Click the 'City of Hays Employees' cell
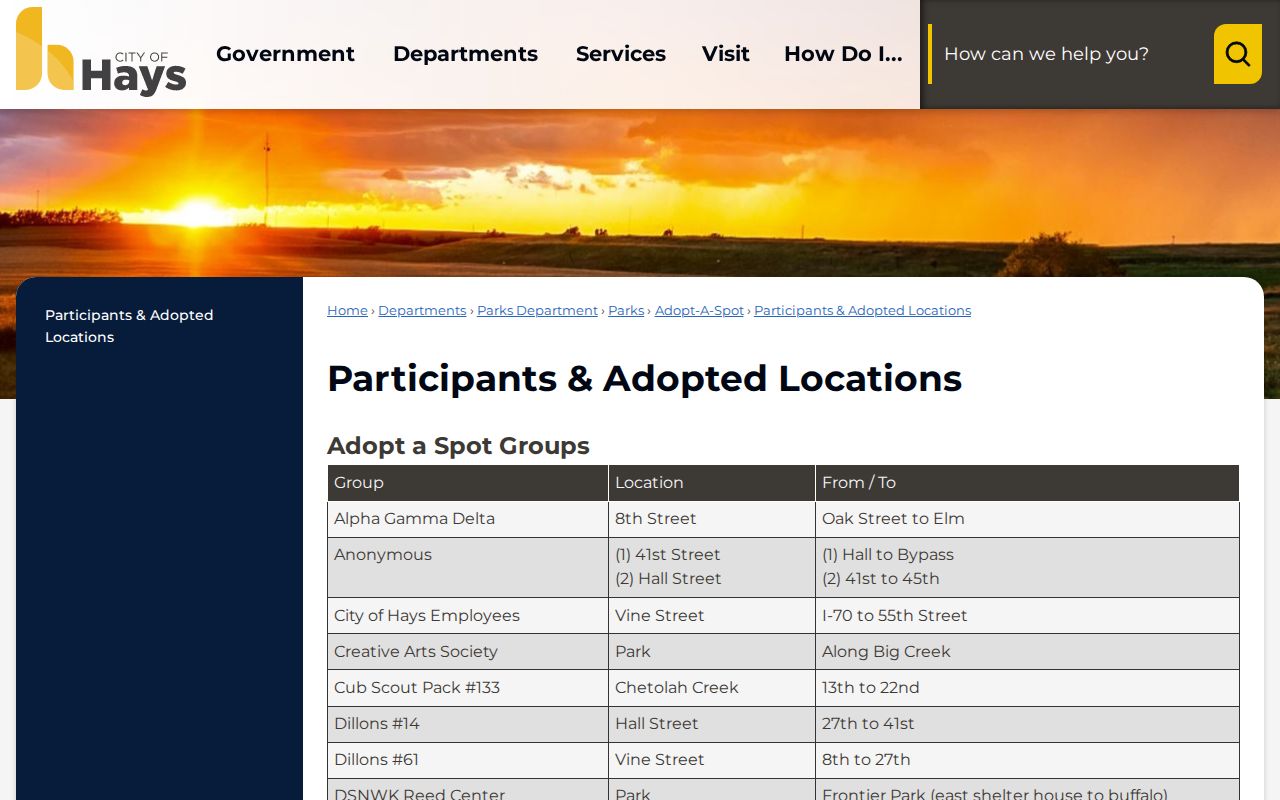 [468, 616]
